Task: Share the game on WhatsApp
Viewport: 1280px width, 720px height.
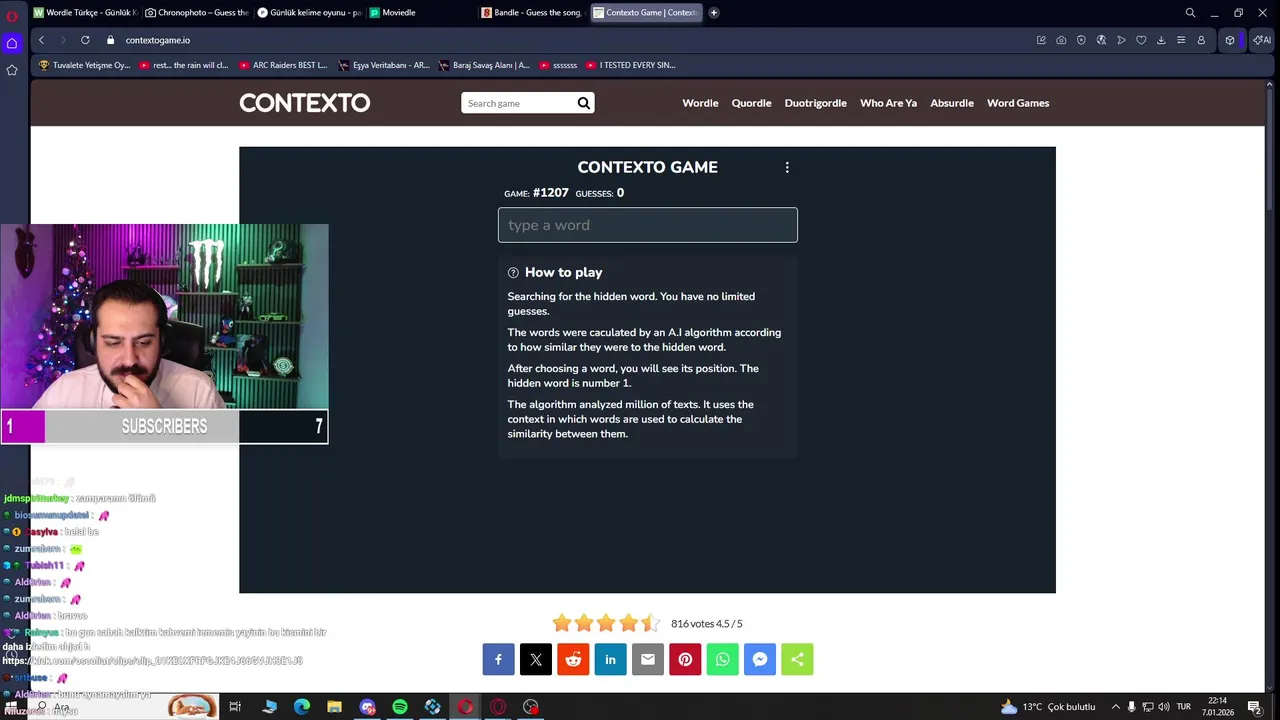Action: (722, 659)
